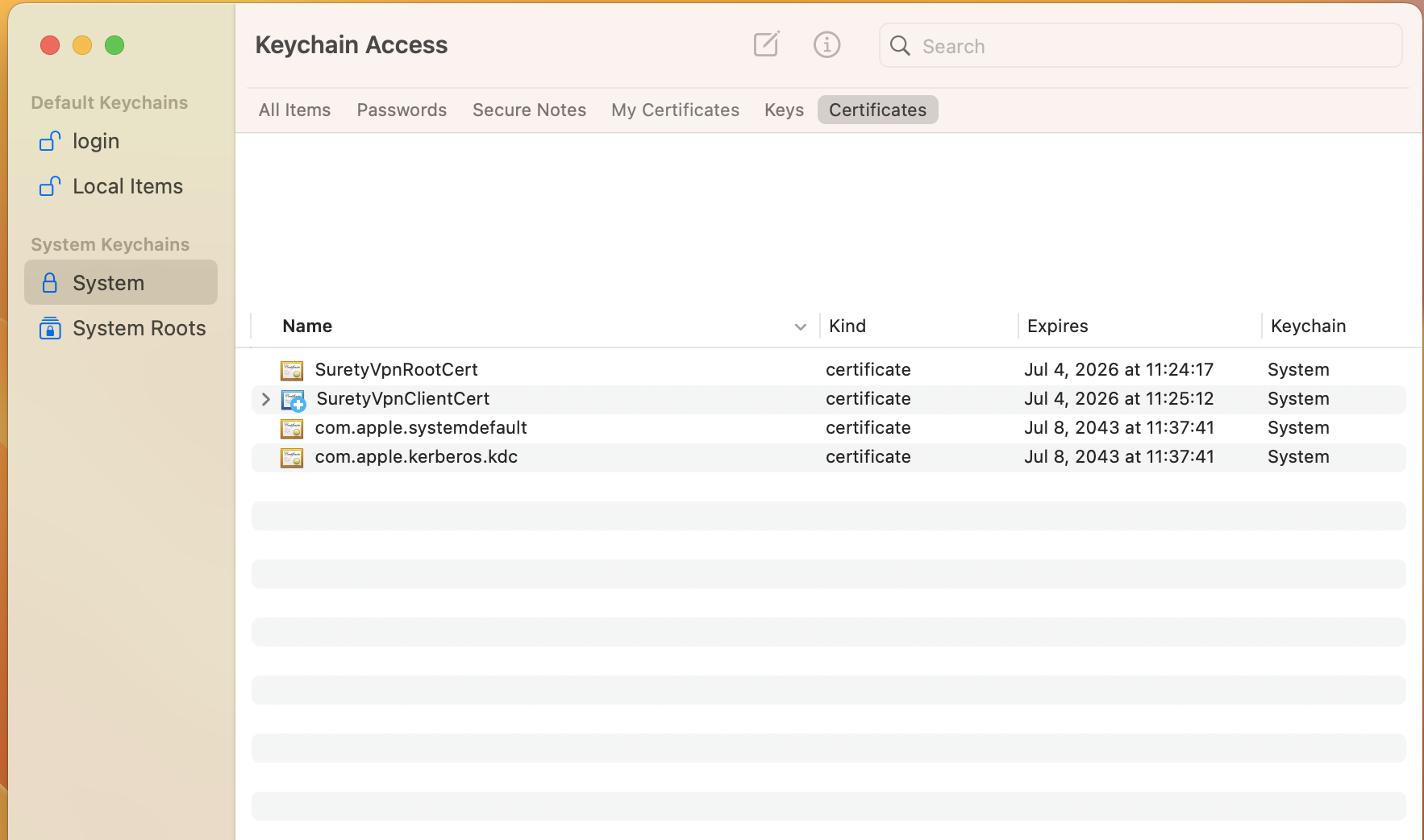Click the com.apple.systemdefault certificate icon
Image resolution: width=1424 pixels, height=840 pixels.
coord(292,428)
